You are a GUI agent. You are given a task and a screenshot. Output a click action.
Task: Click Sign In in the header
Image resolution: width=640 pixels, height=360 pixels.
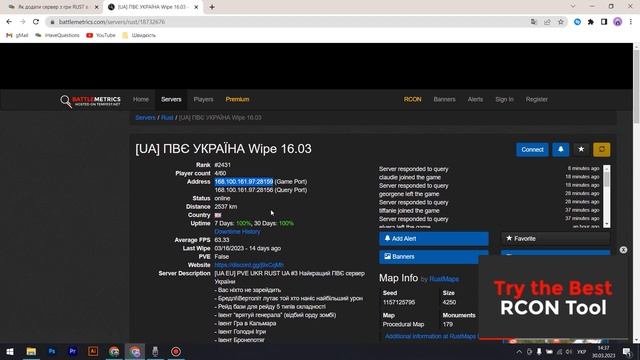click(504, 99)
